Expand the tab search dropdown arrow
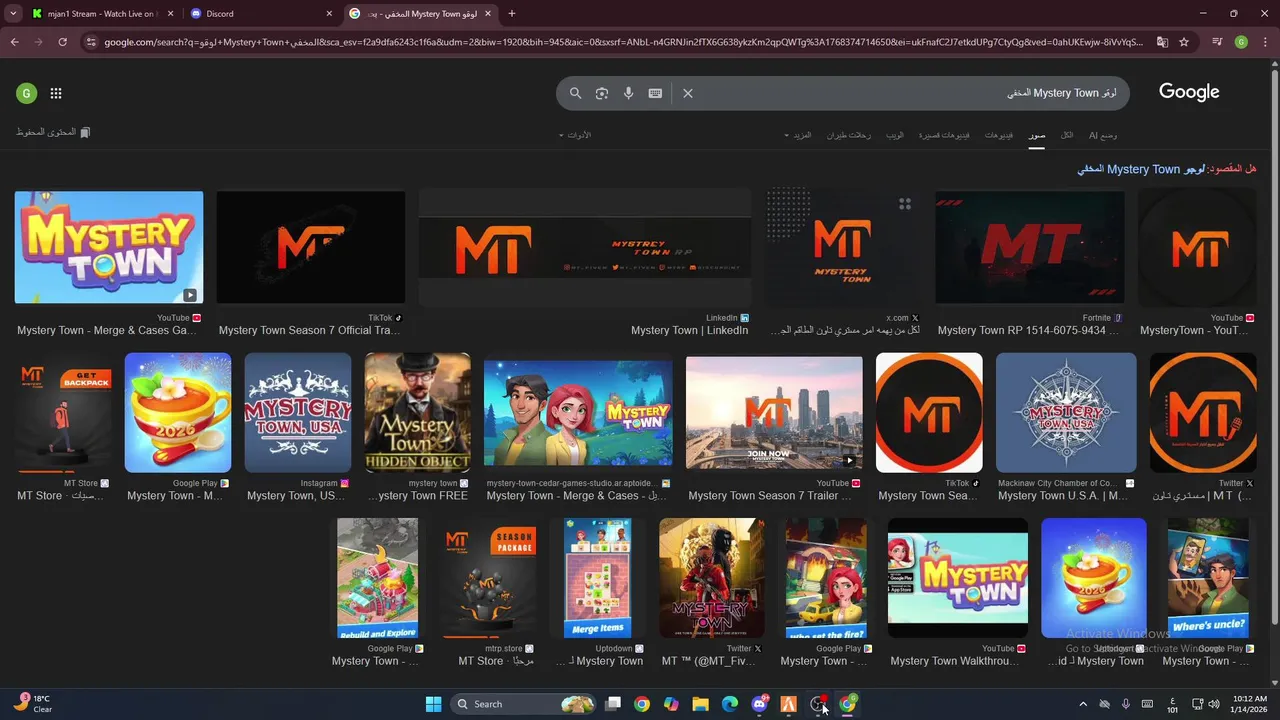 tap(14, 14)
